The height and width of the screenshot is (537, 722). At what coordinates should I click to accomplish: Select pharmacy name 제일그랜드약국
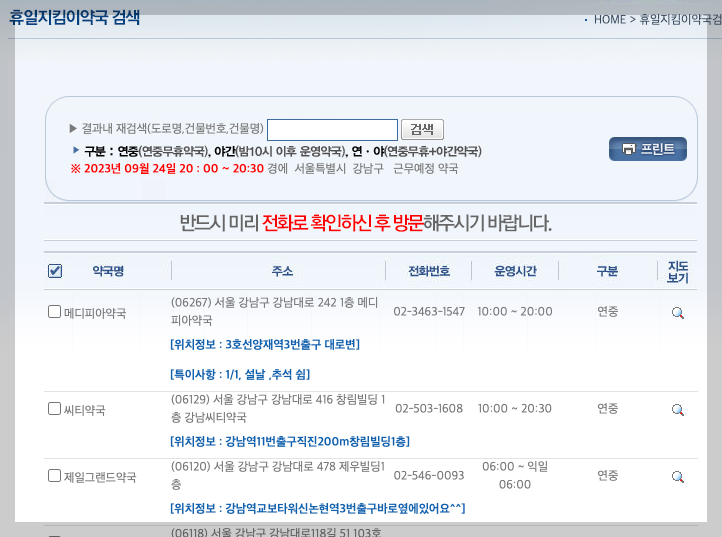pos(100,477)
